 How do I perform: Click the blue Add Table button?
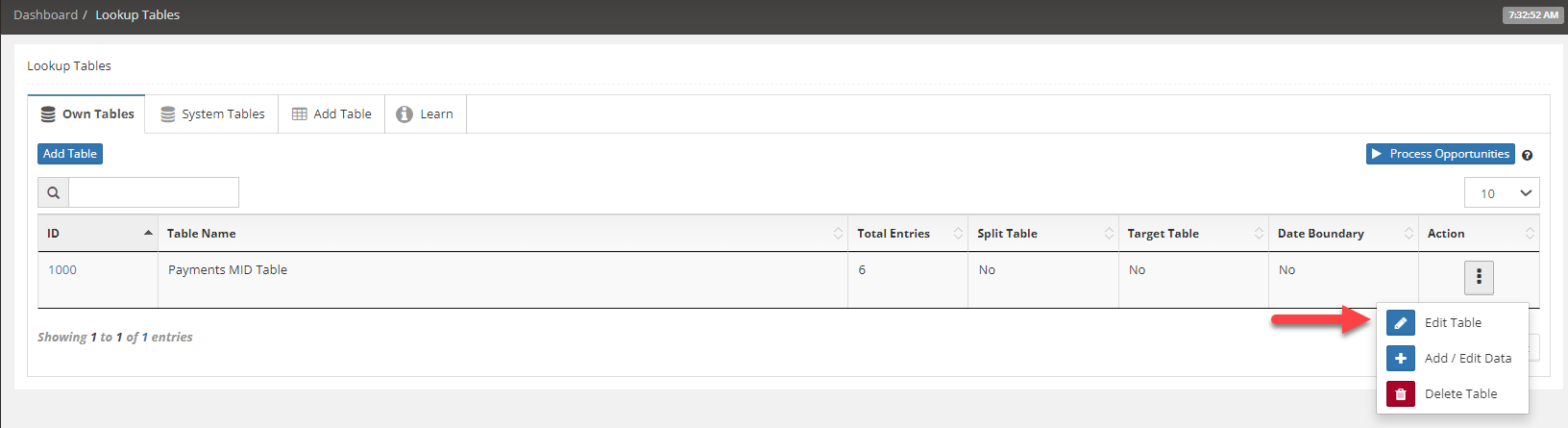click(x=70, y=154)
